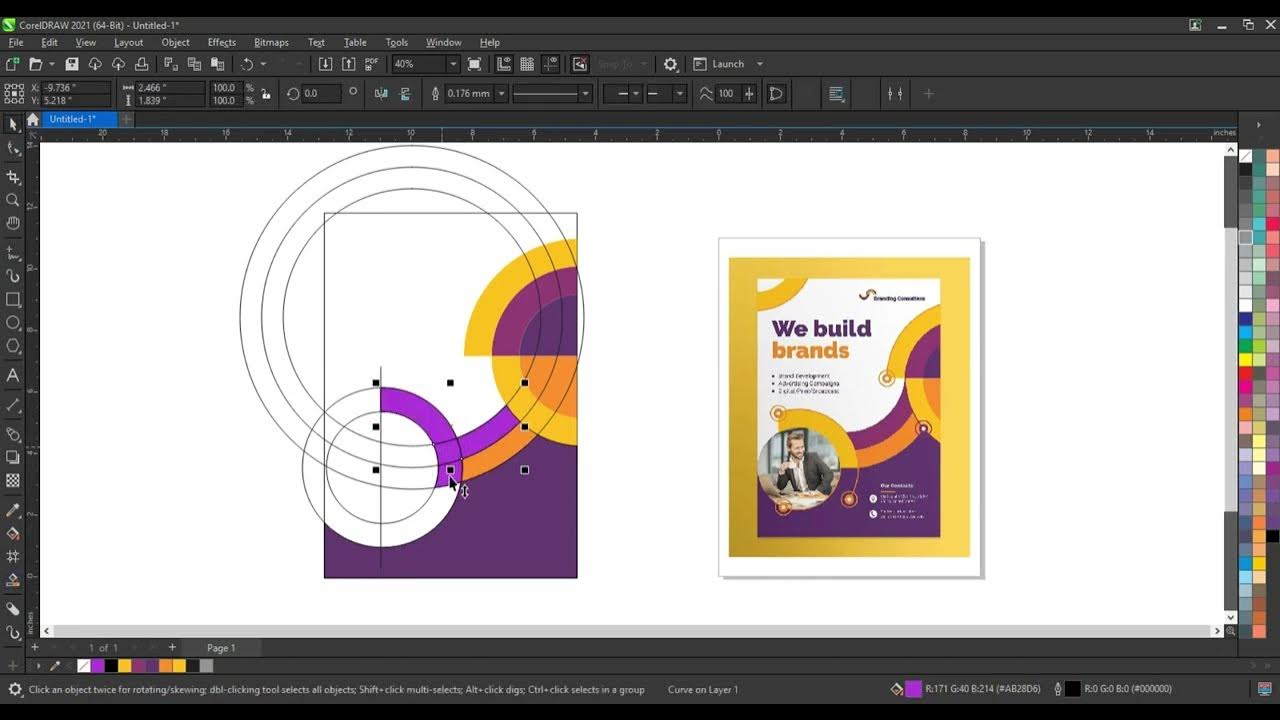
Task: Open the Effects menu
Action: (222, 42)
